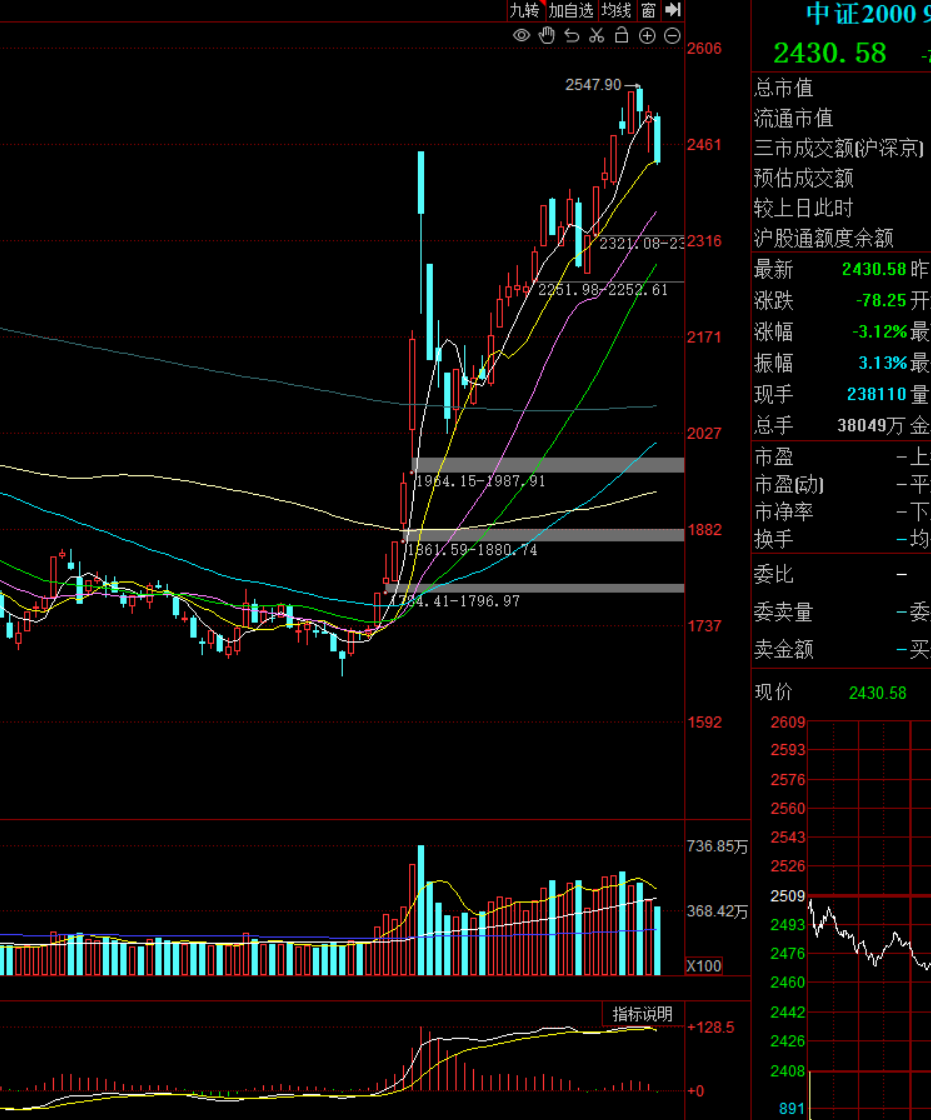
Task: Toggle the eye visibility icon in chart toolbar
Action: (521, 36)
